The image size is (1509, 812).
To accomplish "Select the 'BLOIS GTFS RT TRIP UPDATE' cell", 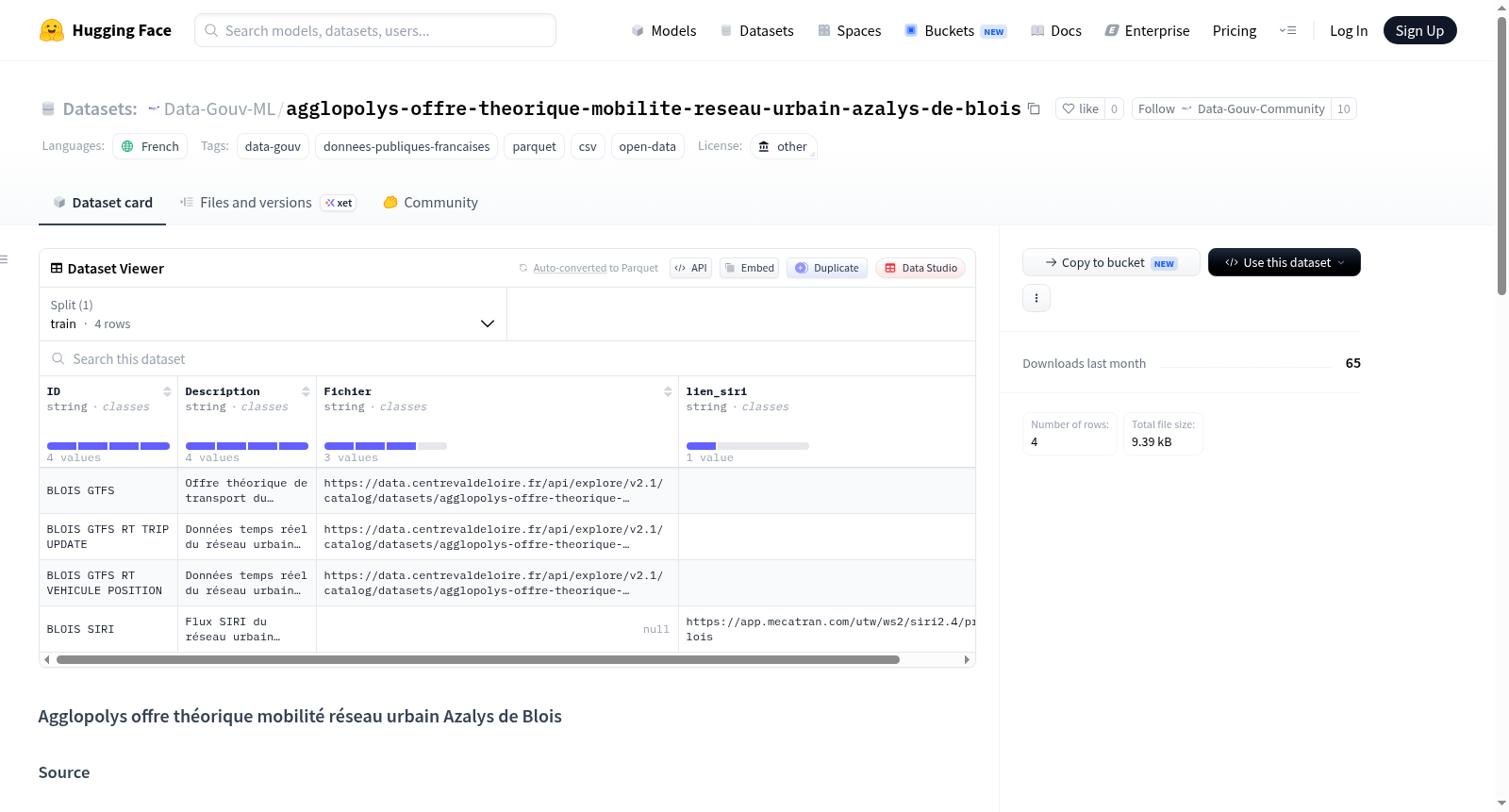I will point(108,537).
